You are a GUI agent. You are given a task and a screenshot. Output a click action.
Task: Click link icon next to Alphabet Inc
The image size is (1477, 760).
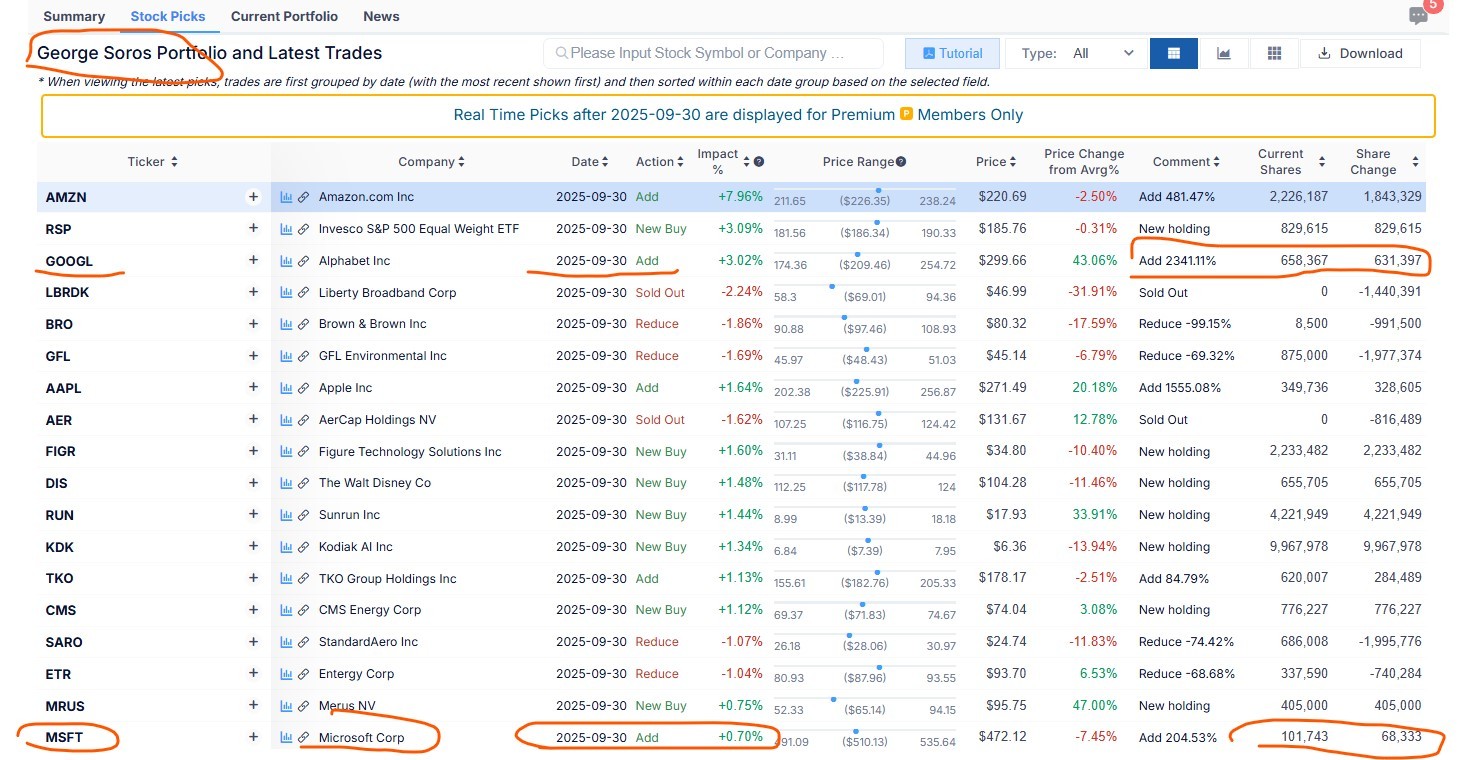click(303, 261)
